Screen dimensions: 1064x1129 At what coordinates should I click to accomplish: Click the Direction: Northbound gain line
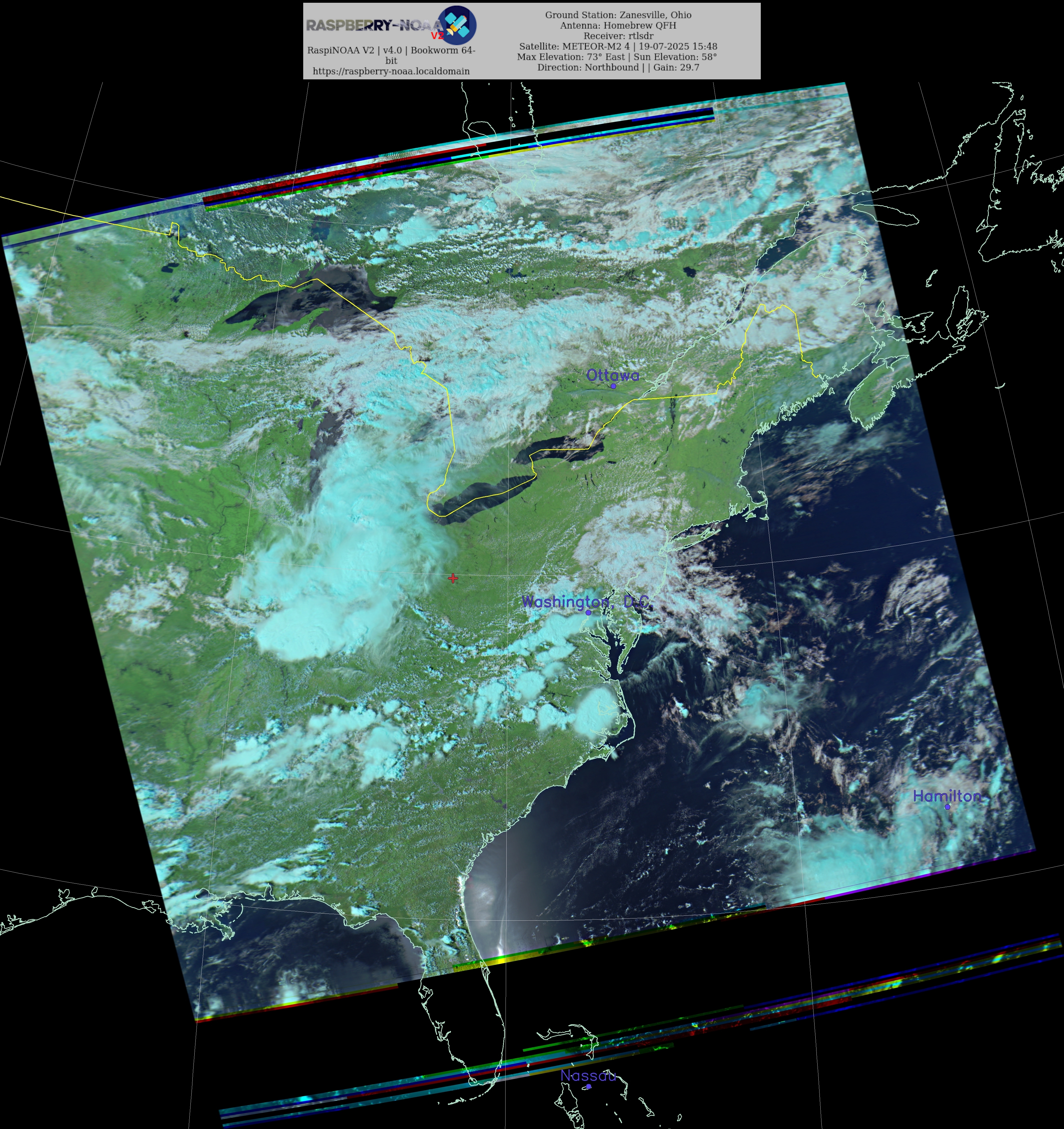pos(618,67)
